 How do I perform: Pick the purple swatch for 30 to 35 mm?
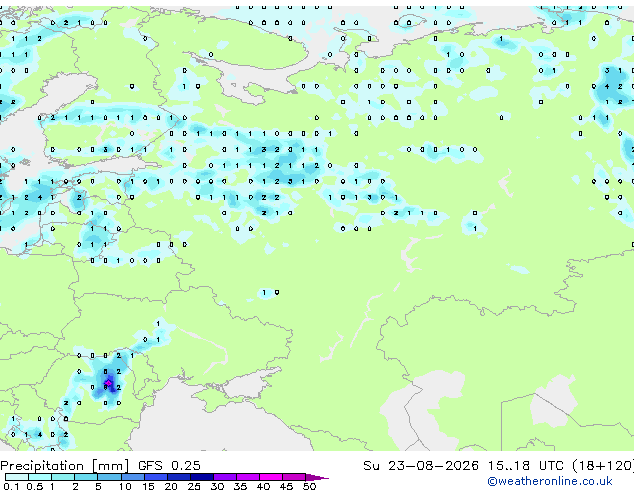[225, 477]
